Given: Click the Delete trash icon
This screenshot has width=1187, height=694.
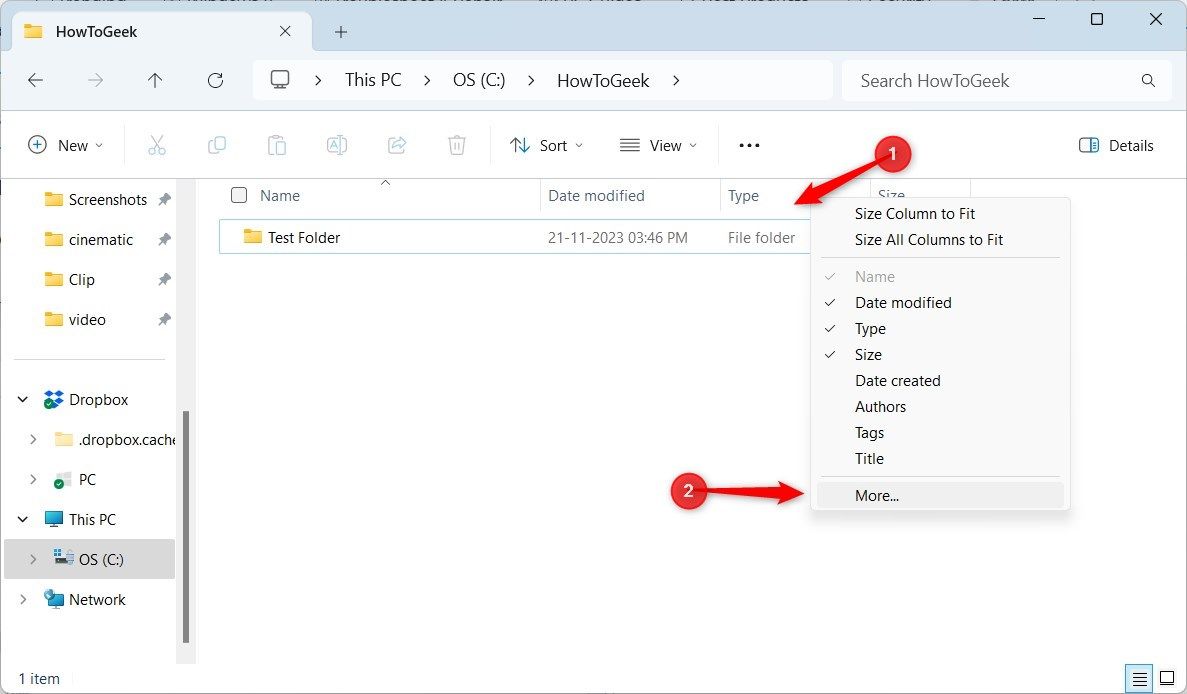Looking at the screenshot, I should pyautogui.click(x=456, y=145).
